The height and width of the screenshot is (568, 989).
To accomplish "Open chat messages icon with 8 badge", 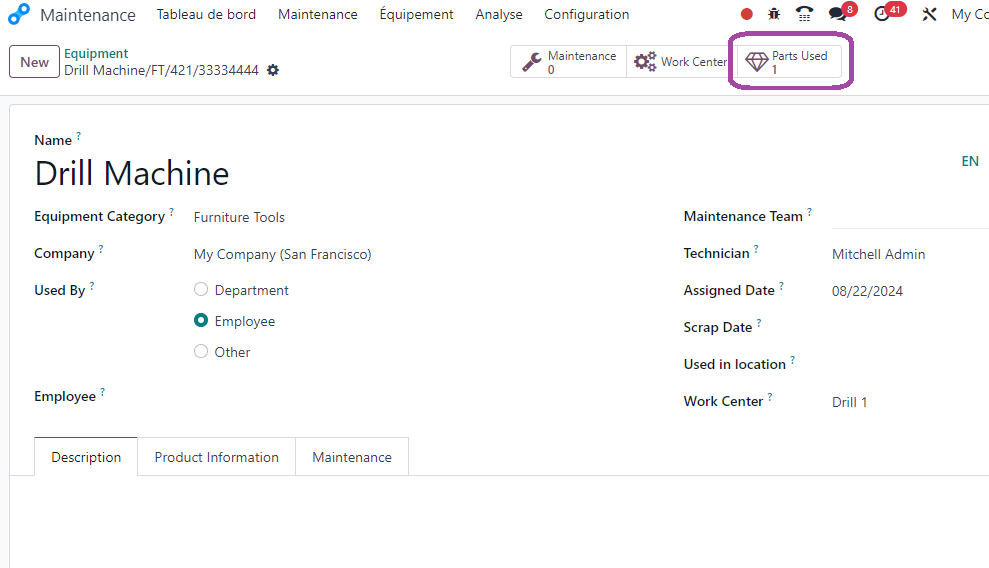I will click(838, 14).
